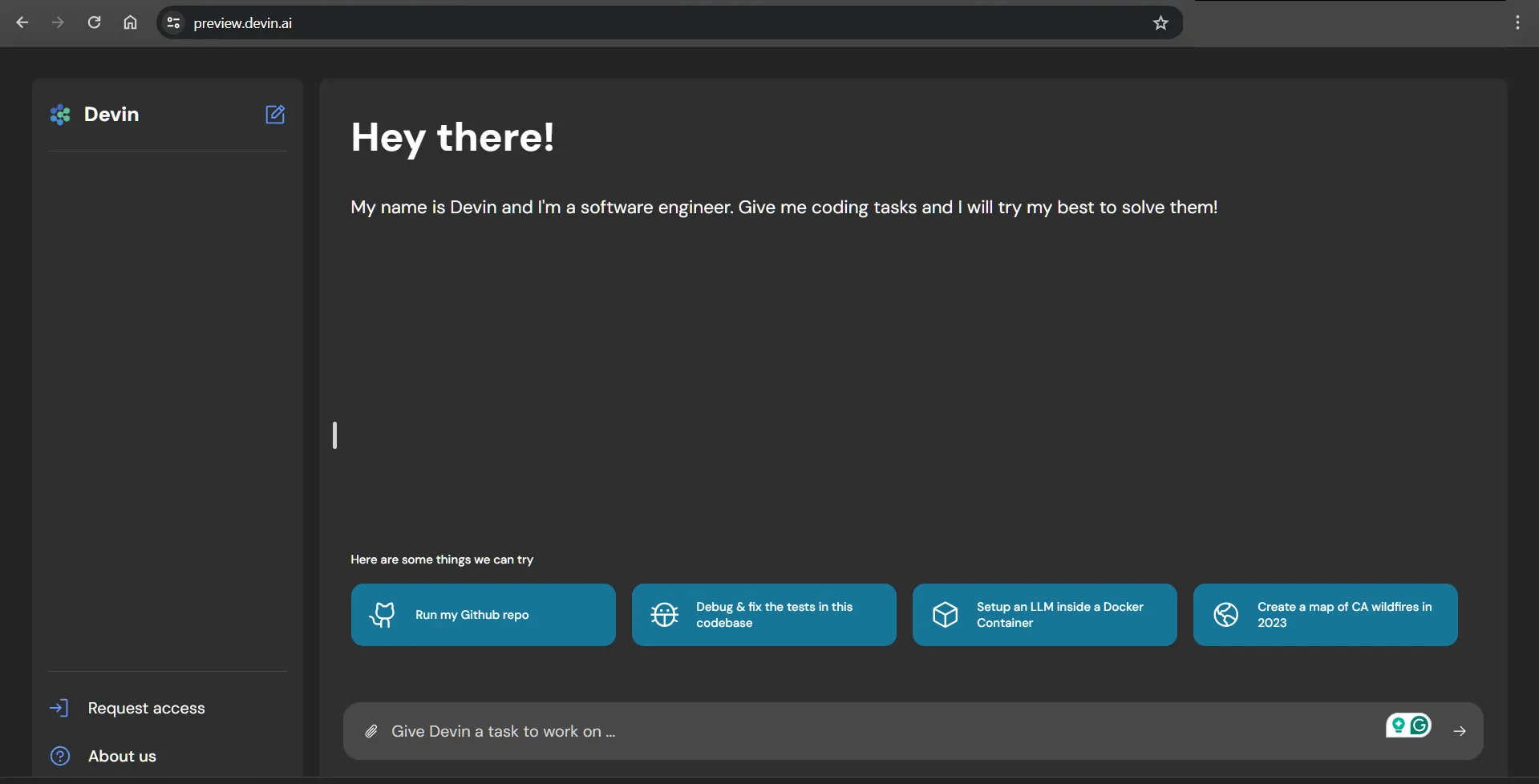Open Request access from the sidebar
Viewport: 1539px width, 784px height.
[x=146, y=708]
